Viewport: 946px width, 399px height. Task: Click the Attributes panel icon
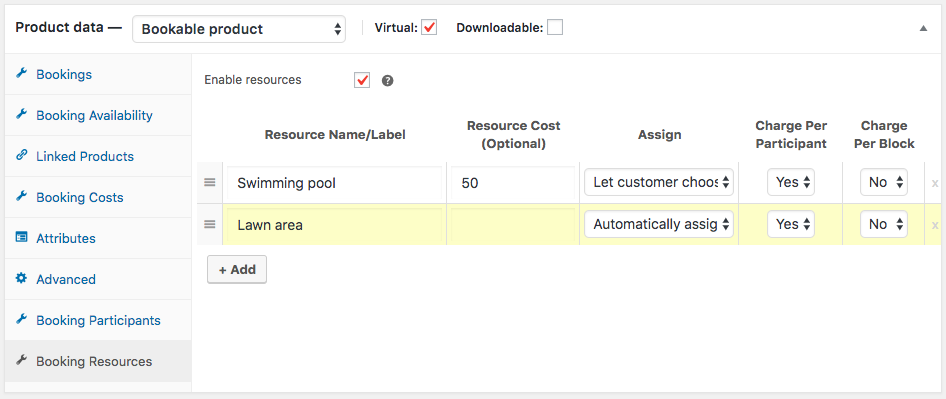point(21,238)
